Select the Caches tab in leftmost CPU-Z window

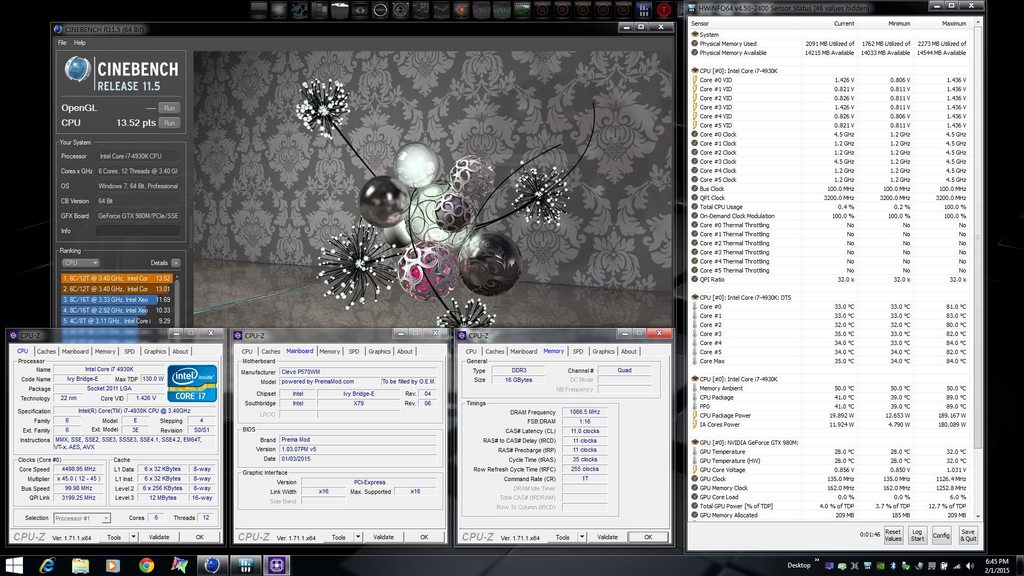click(x=47, y=351)
